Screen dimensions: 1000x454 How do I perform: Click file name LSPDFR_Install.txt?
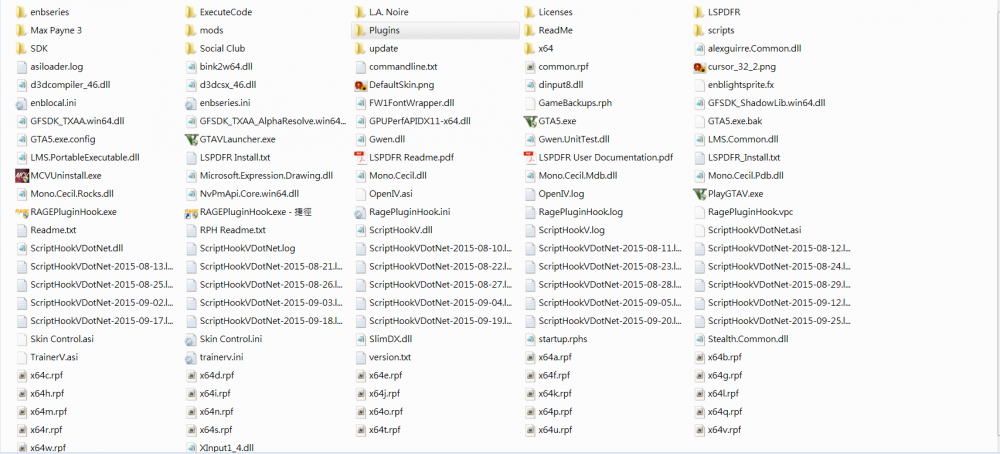coord(744,157)
